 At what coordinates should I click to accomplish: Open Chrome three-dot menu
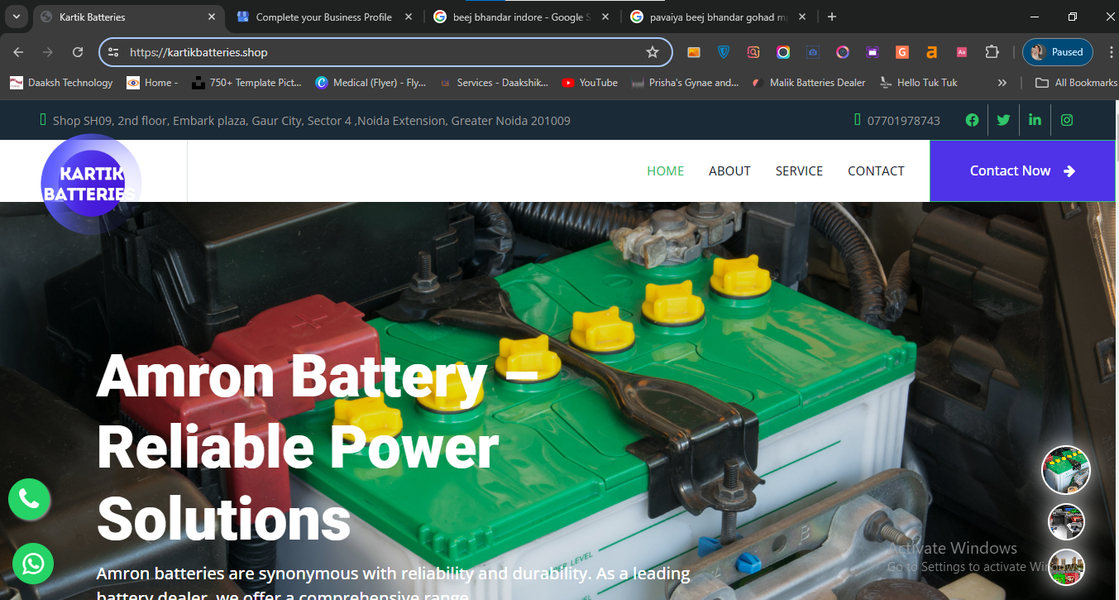[1110, 52]
